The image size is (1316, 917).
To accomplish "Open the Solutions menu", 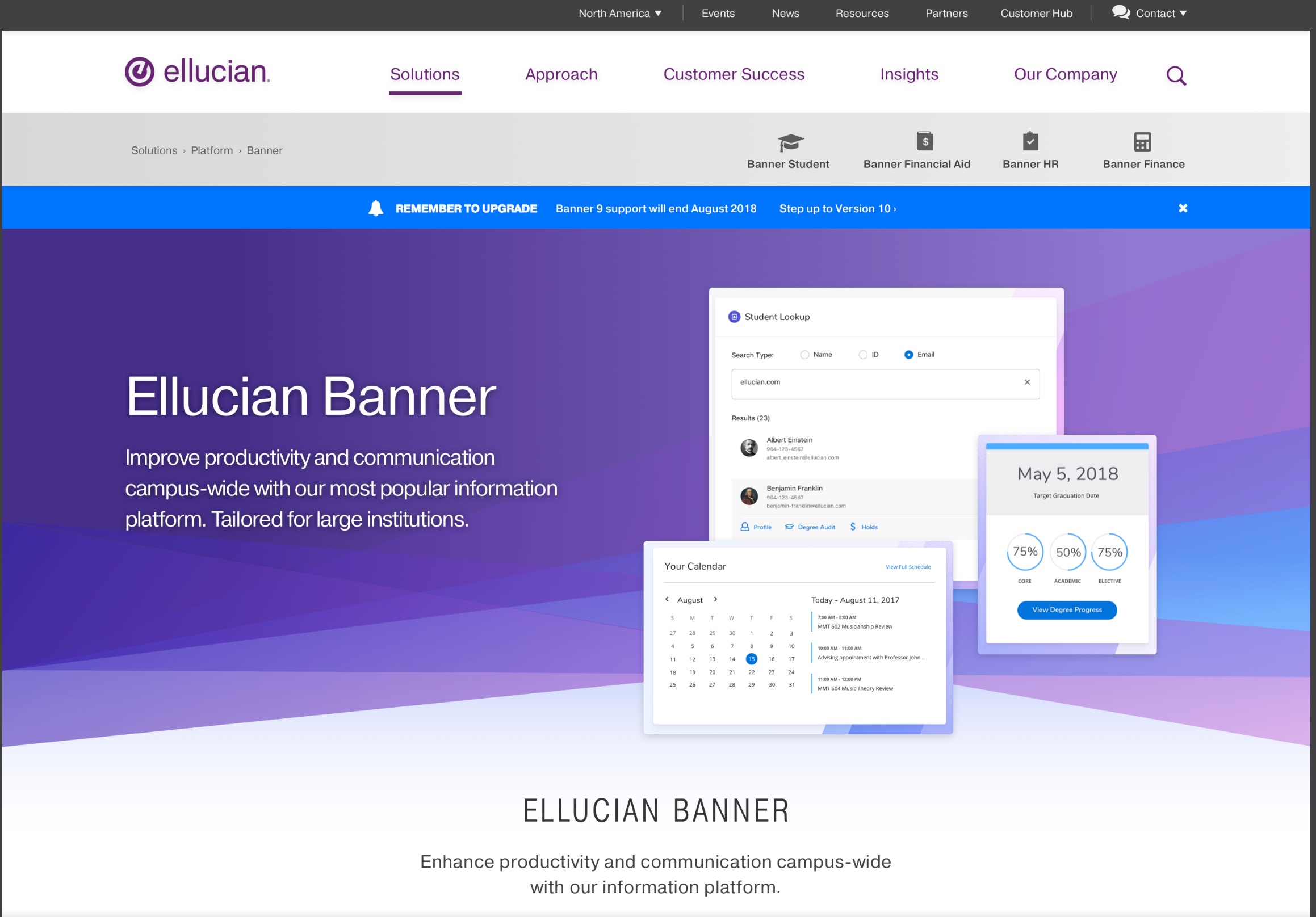I will click(x=425, y=74).
